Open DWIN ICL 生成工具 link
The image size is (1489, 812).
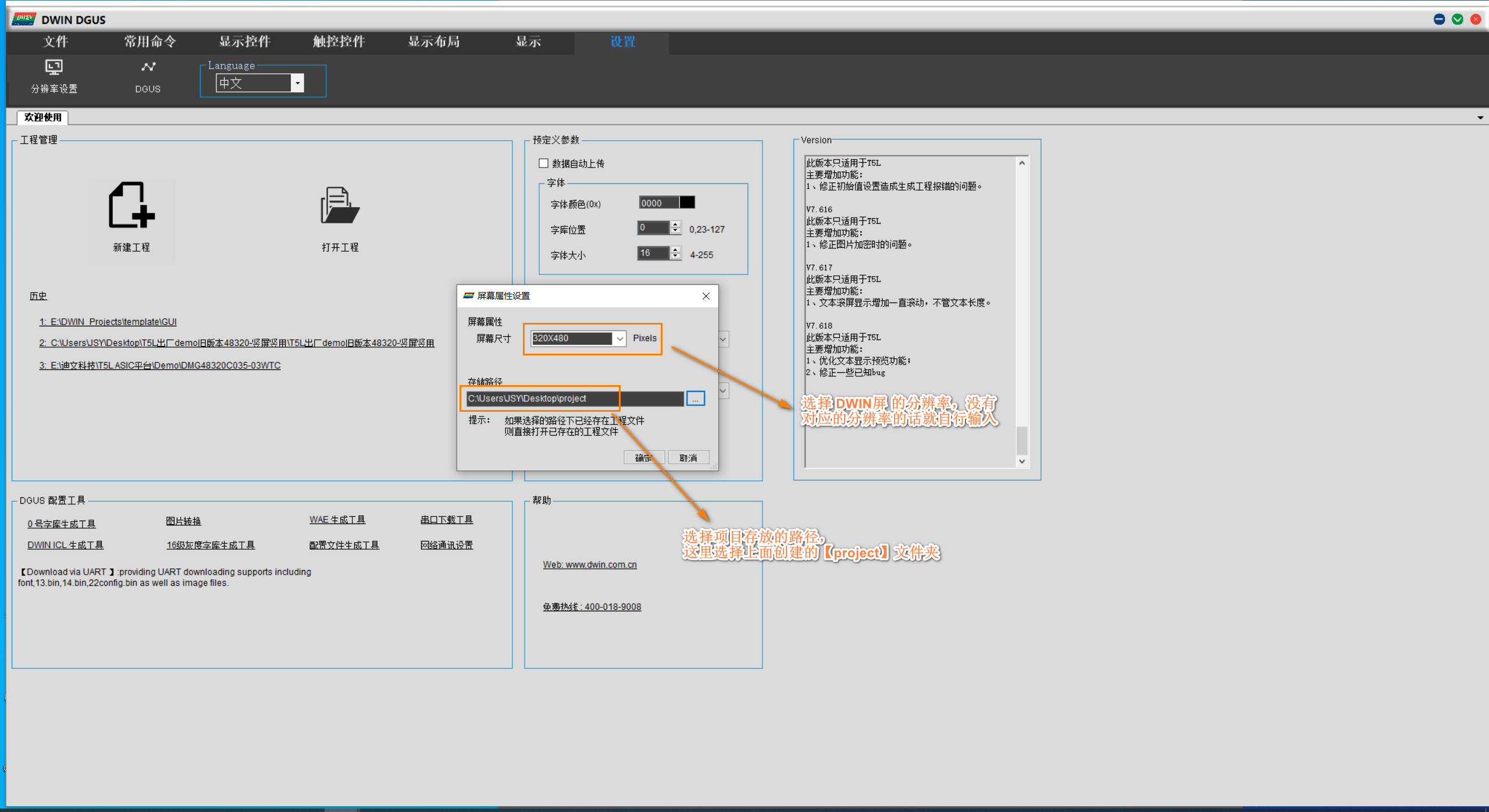coord(66,545)
